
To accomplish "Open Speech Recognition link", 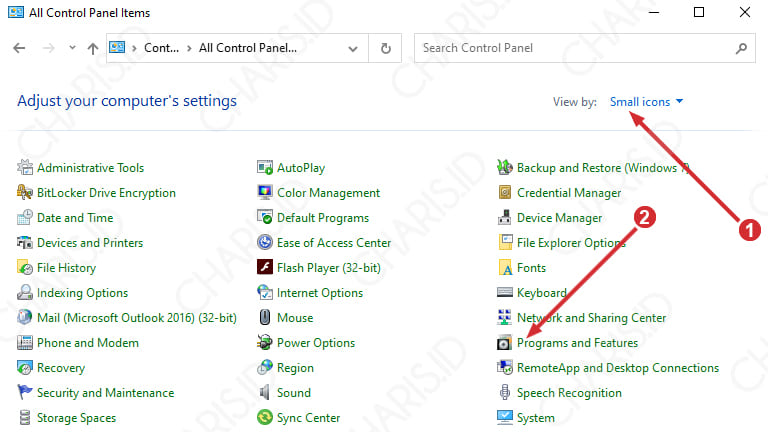I will pos(569,393).
